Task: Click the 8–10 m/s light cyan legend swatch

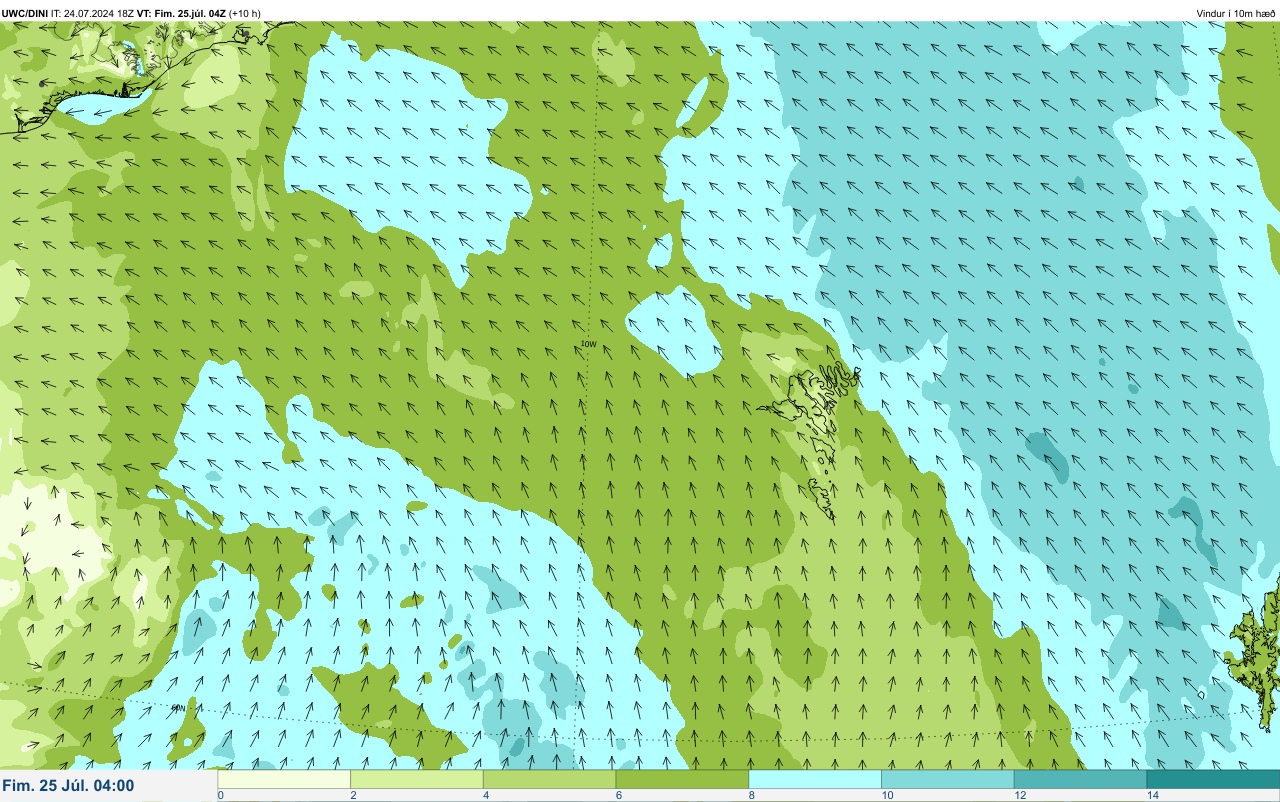Action: tap(815, 780)
